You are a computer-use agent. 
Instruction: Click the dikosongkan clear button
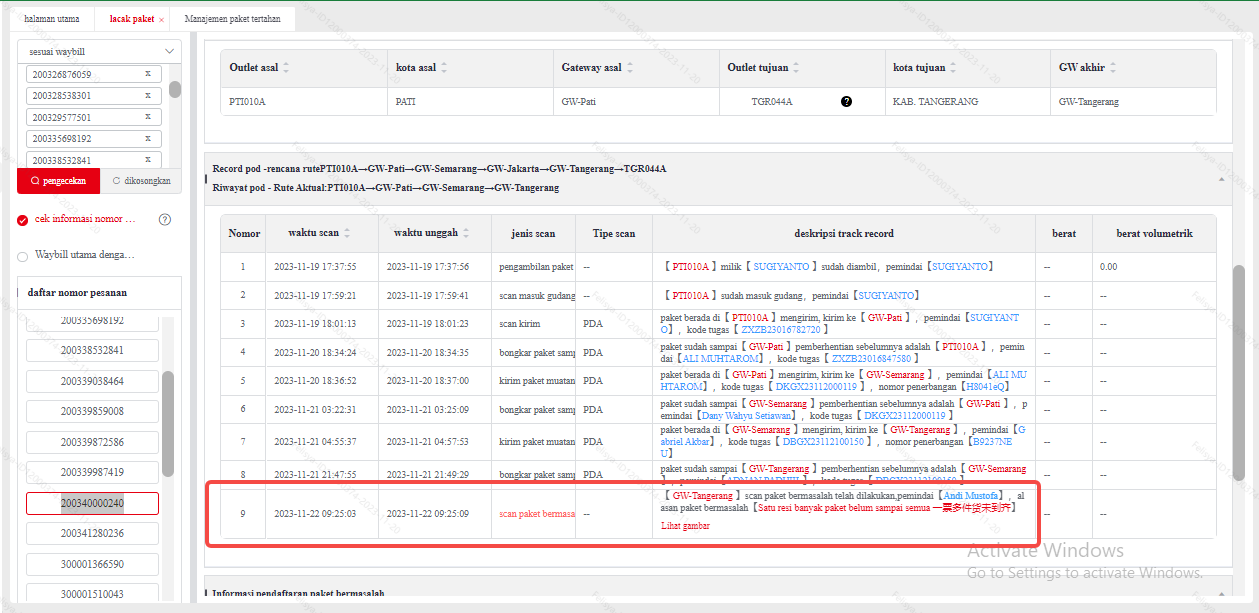[141, 181]
